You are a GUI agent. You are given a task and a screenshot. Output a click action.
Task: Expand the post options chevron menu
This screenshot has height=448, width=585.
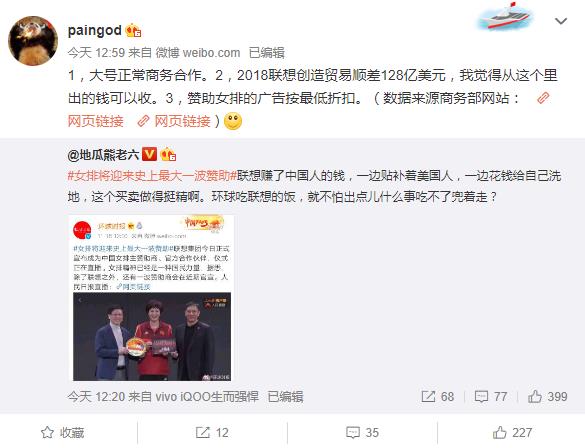(561, 21)
